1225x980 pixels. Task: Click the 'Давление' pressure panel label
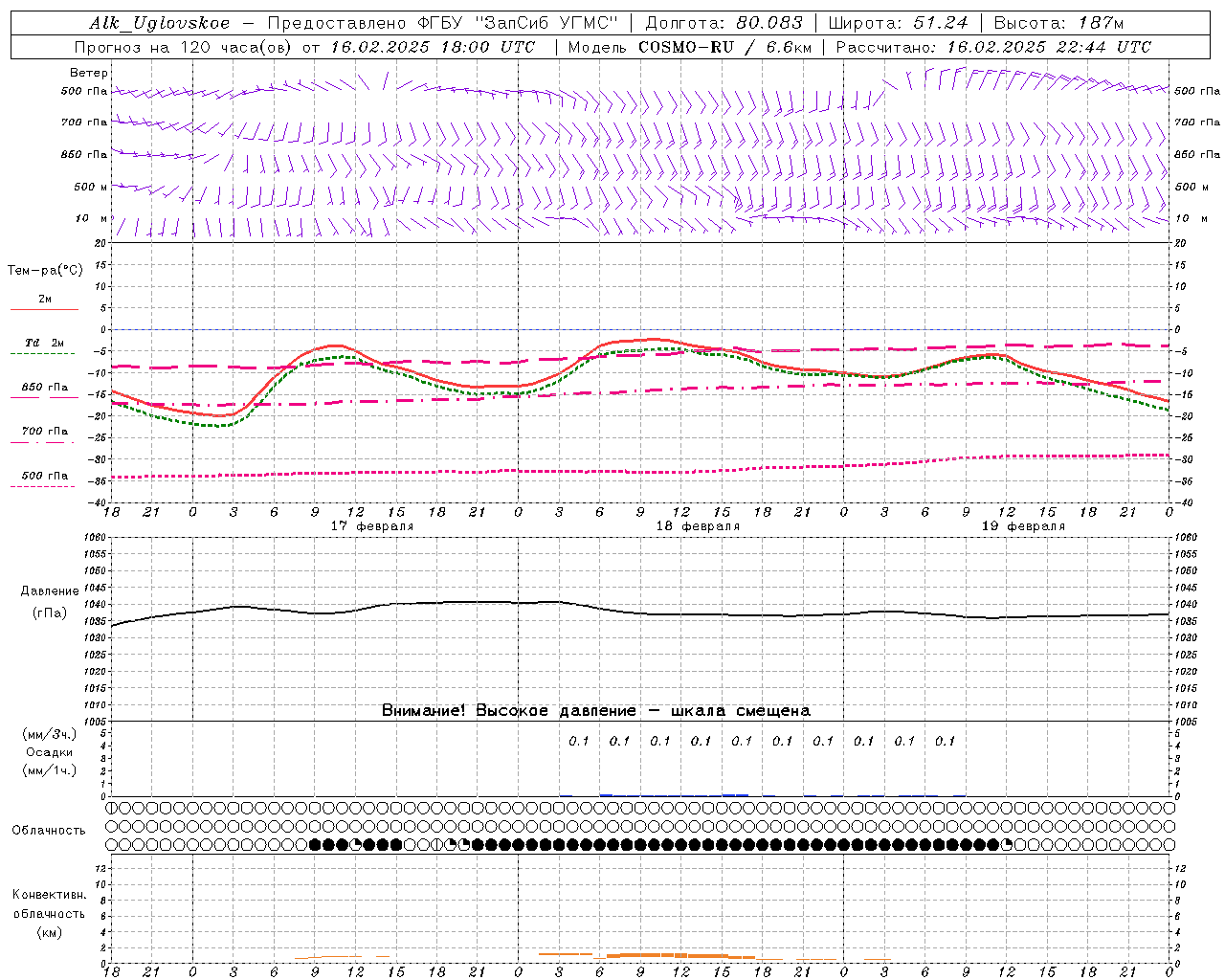pos(50,591)
